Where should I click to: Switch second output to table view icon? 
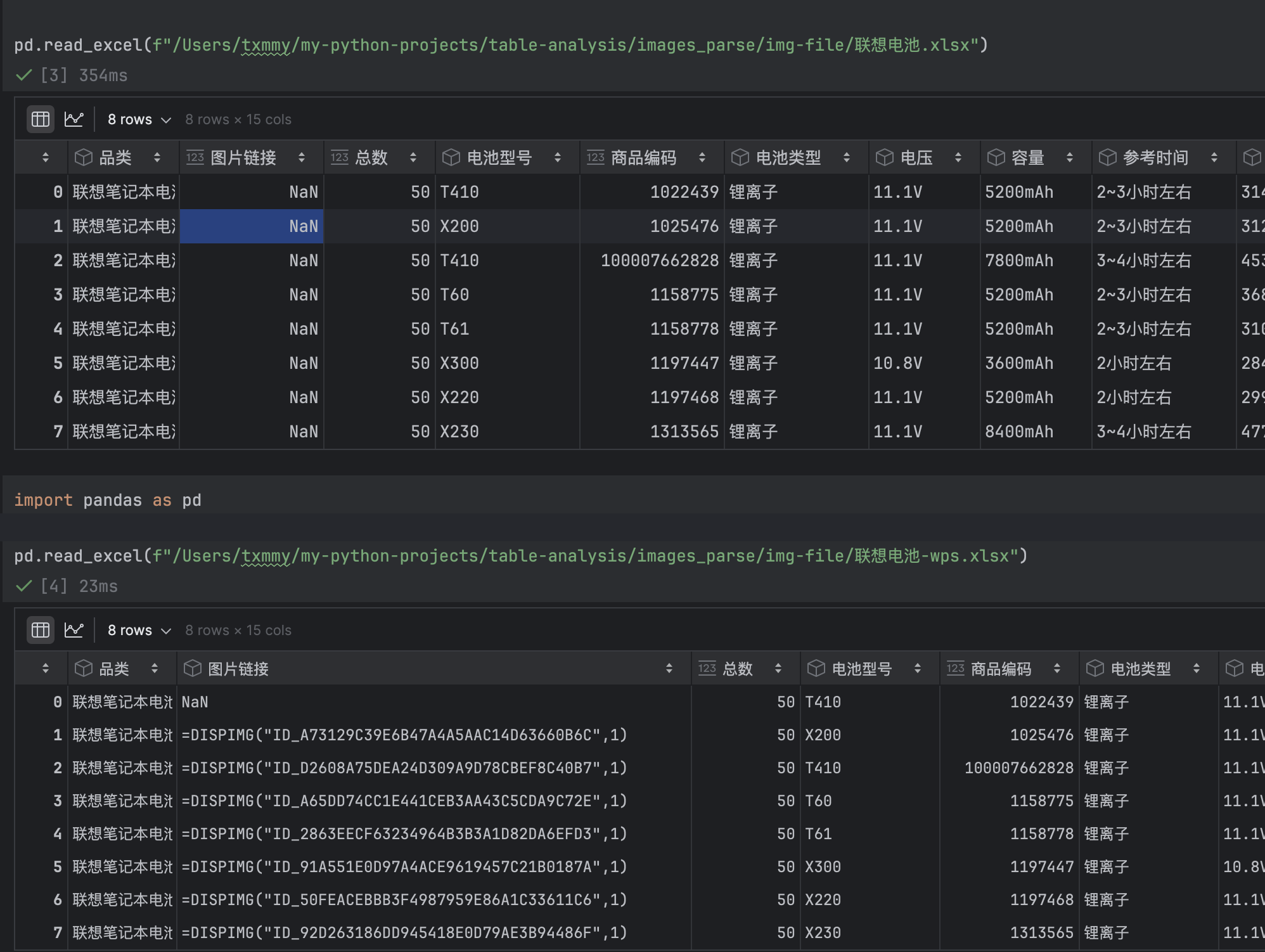tap(41, 630)
